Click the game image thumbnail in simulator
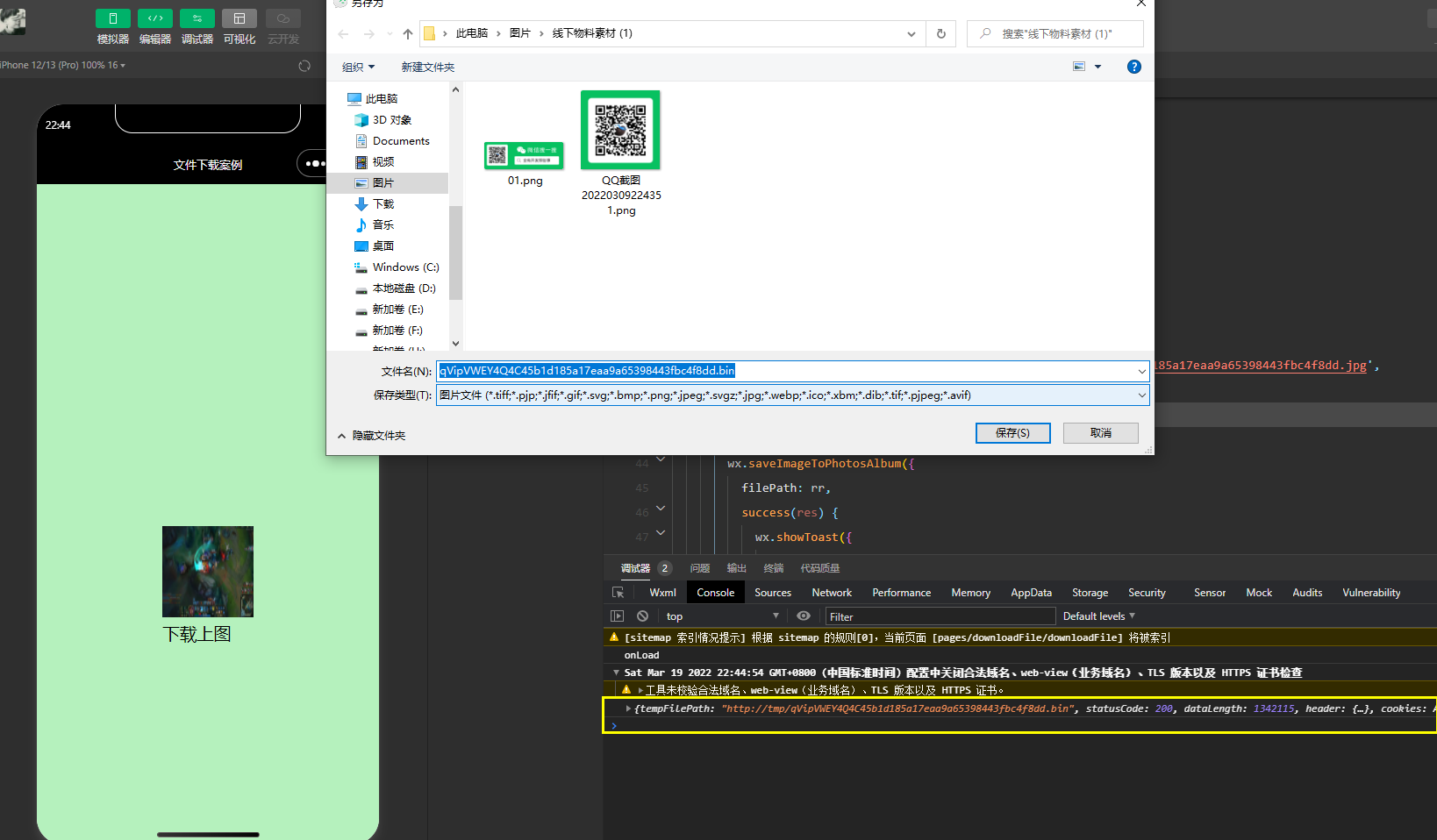1437x840 pixels. 208,572
